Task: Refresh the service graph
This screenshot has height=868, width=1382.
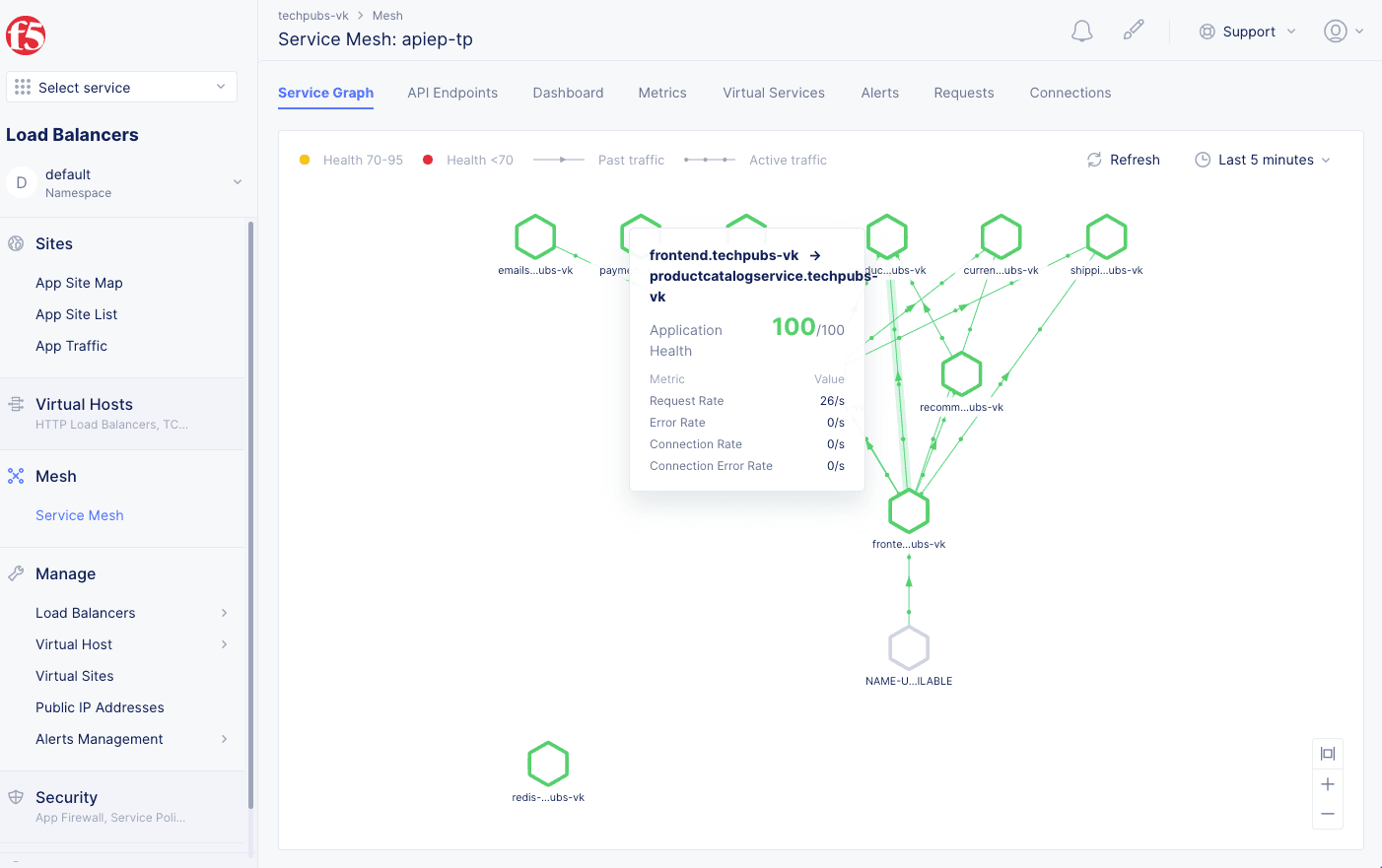Action: [x=1123, y=160]
